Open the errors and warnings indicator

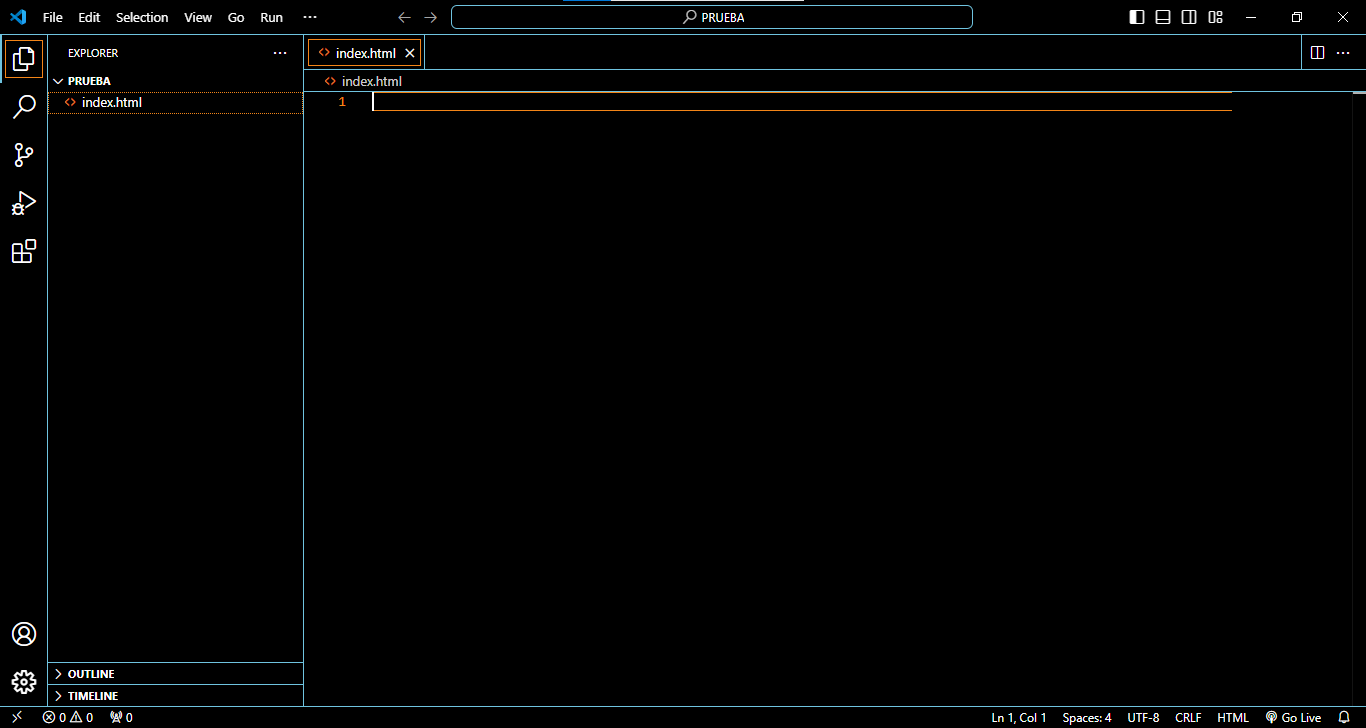pos(68,717)
